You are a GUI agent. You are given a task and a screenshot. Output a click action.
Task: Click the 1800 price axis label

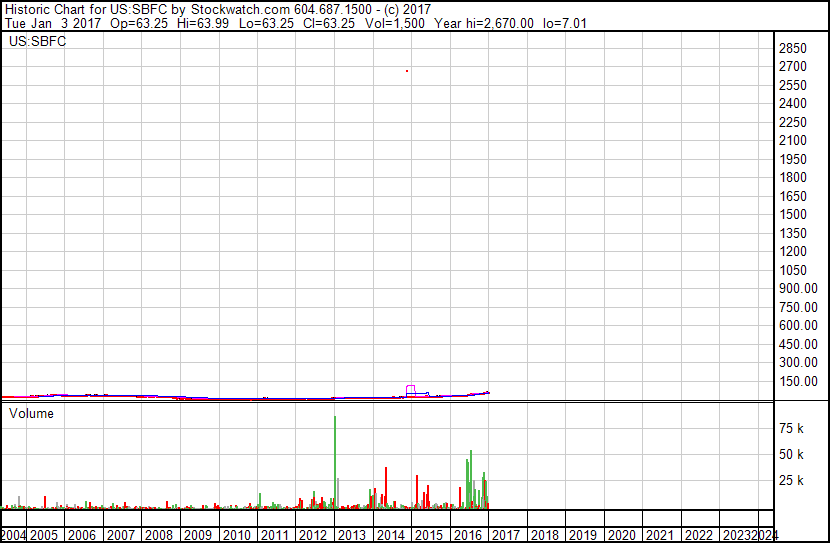792,177
